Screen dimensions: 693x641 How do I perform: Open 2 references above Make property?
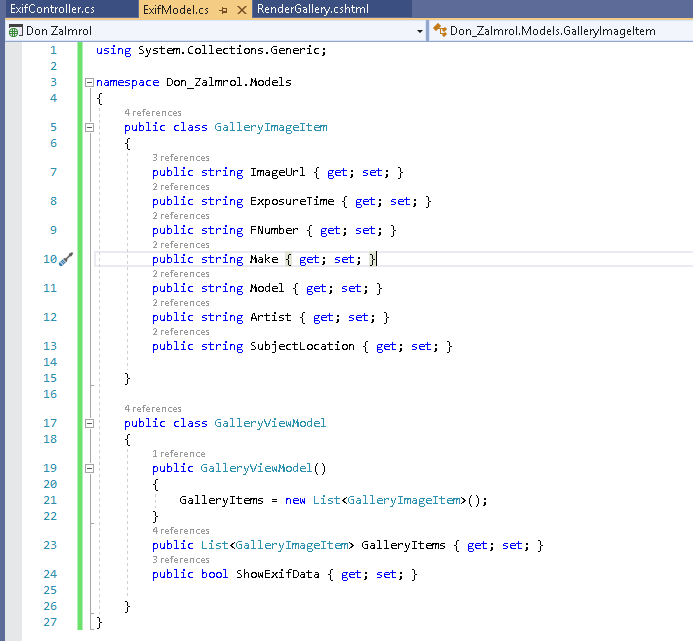coord(181,245)
